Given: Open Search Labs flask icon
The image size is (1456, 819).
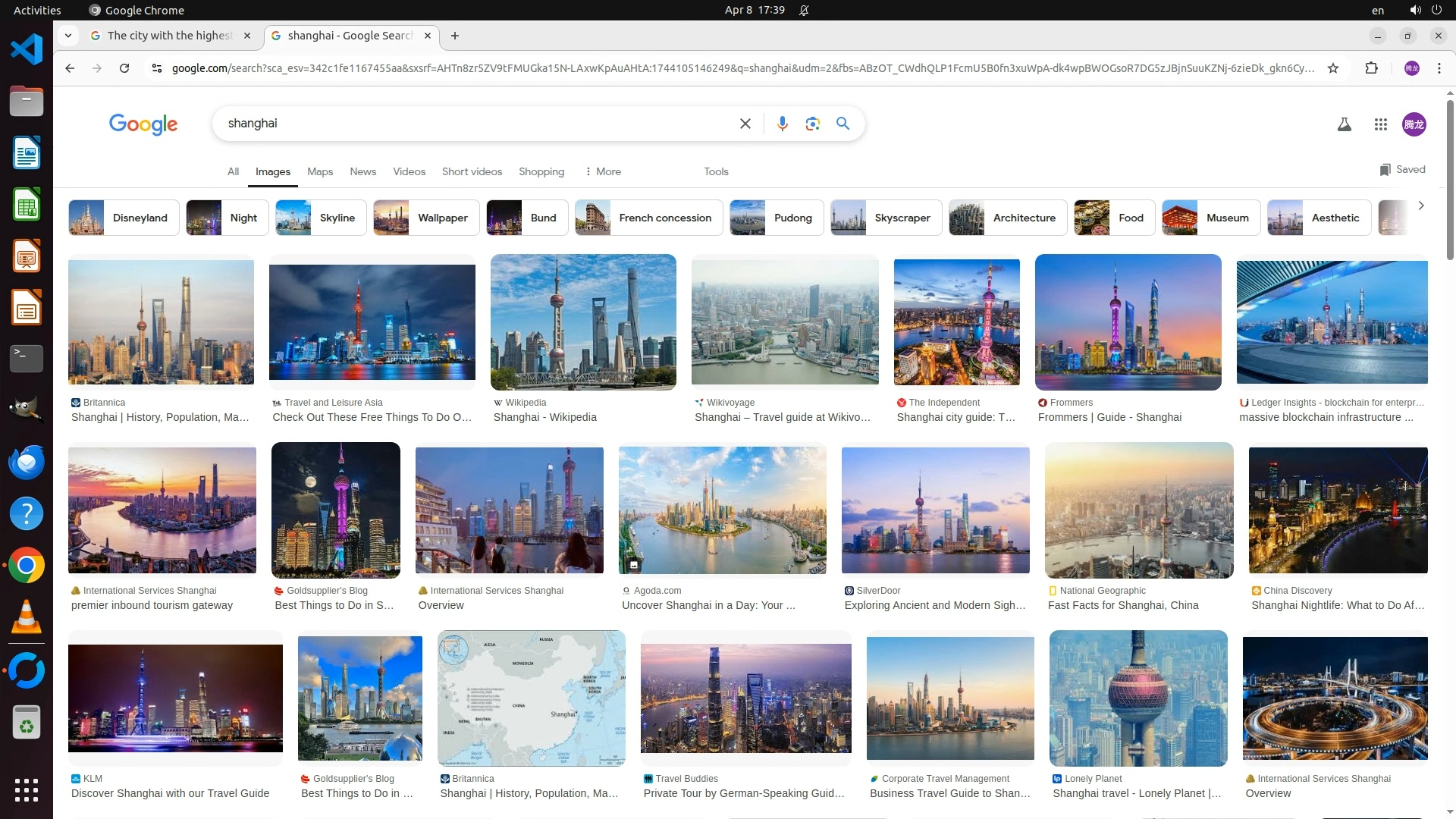Looking at the screenshot, I should pyautogui.click(x=1344, y=124).
